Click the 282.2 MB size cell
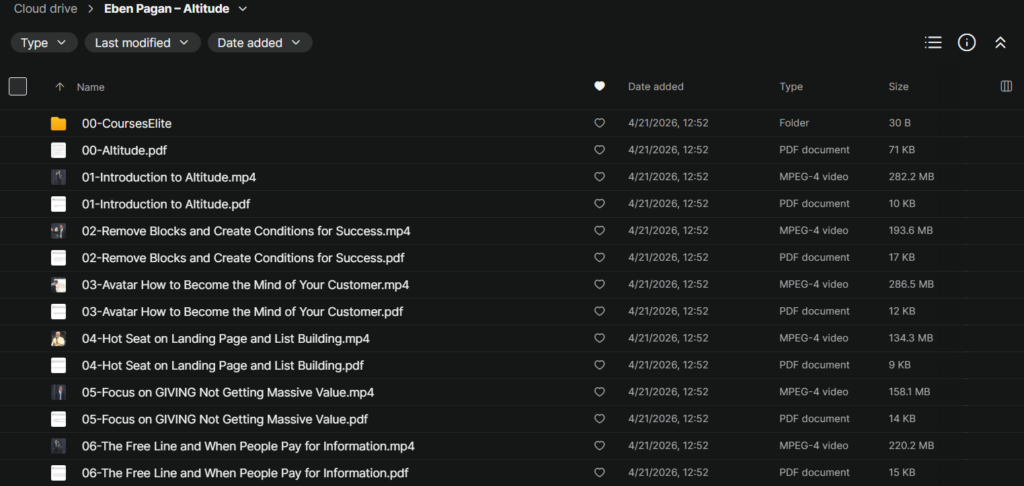The height and width of the screenshot is (486, 1024). 910,176
